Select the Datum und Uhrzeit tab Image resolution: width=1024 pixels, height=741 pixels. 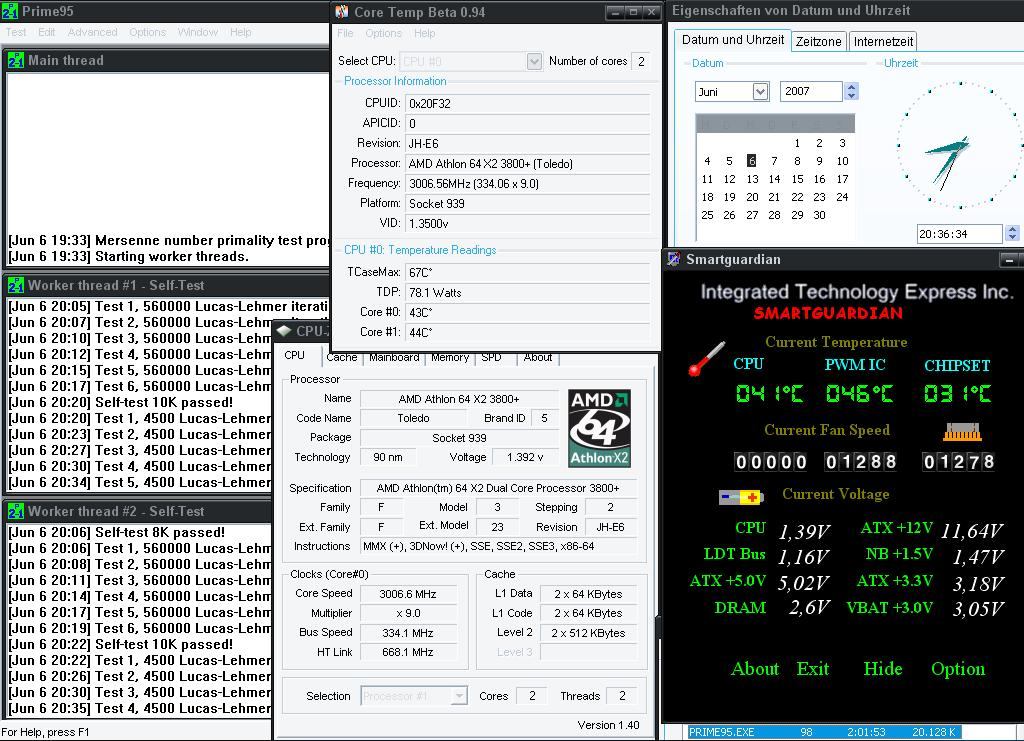733,40
